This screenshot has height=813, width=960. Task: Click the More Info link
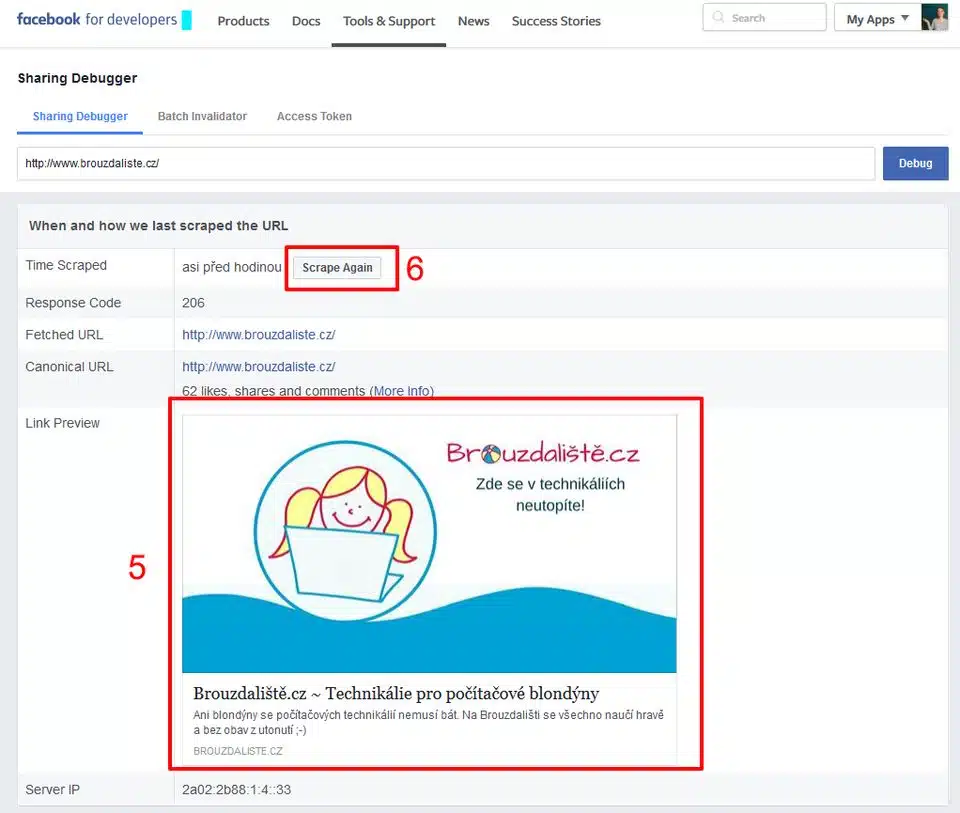click(402, 391)
